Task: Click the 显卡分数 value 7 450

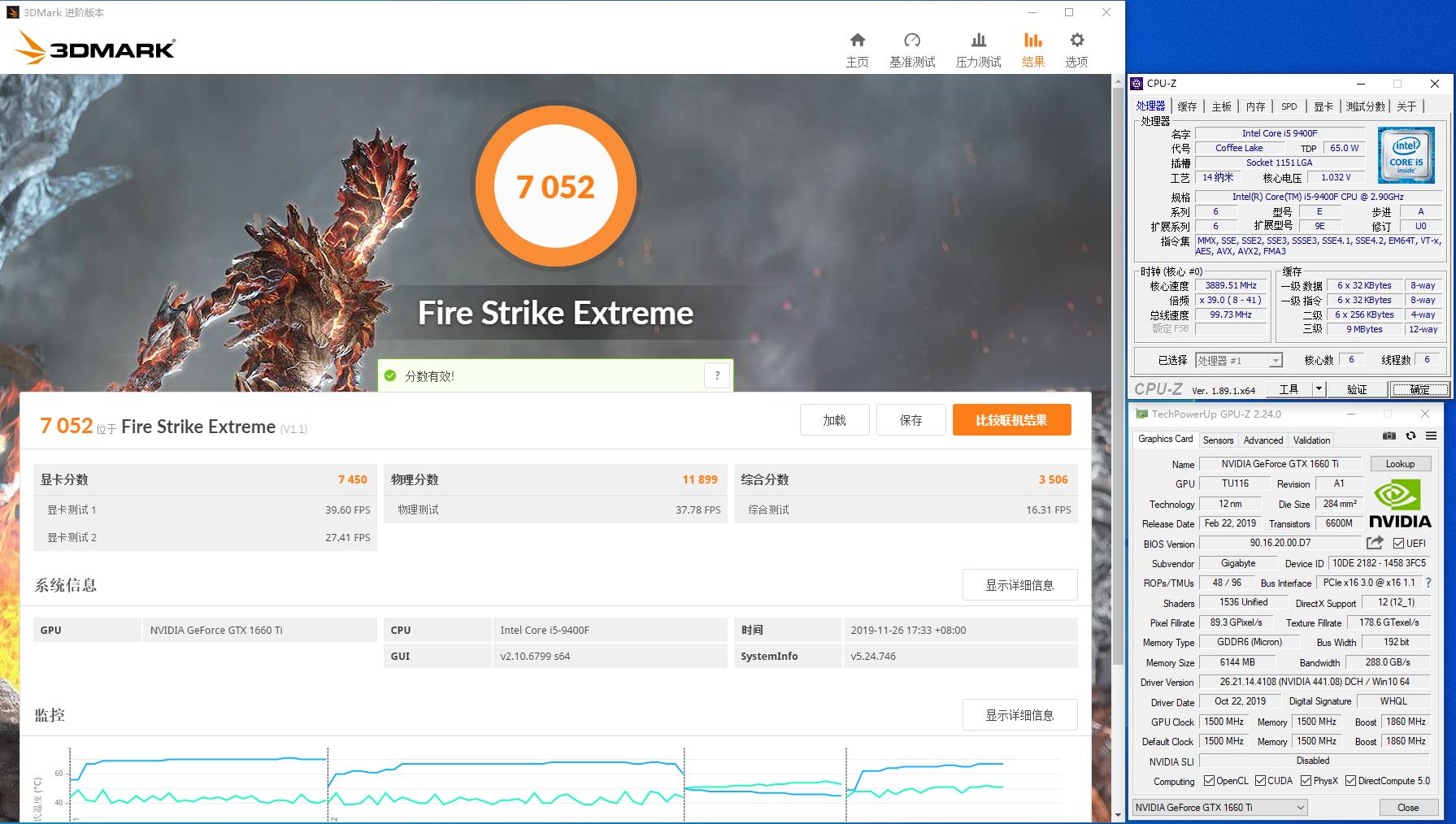Action: click(353, 479)
